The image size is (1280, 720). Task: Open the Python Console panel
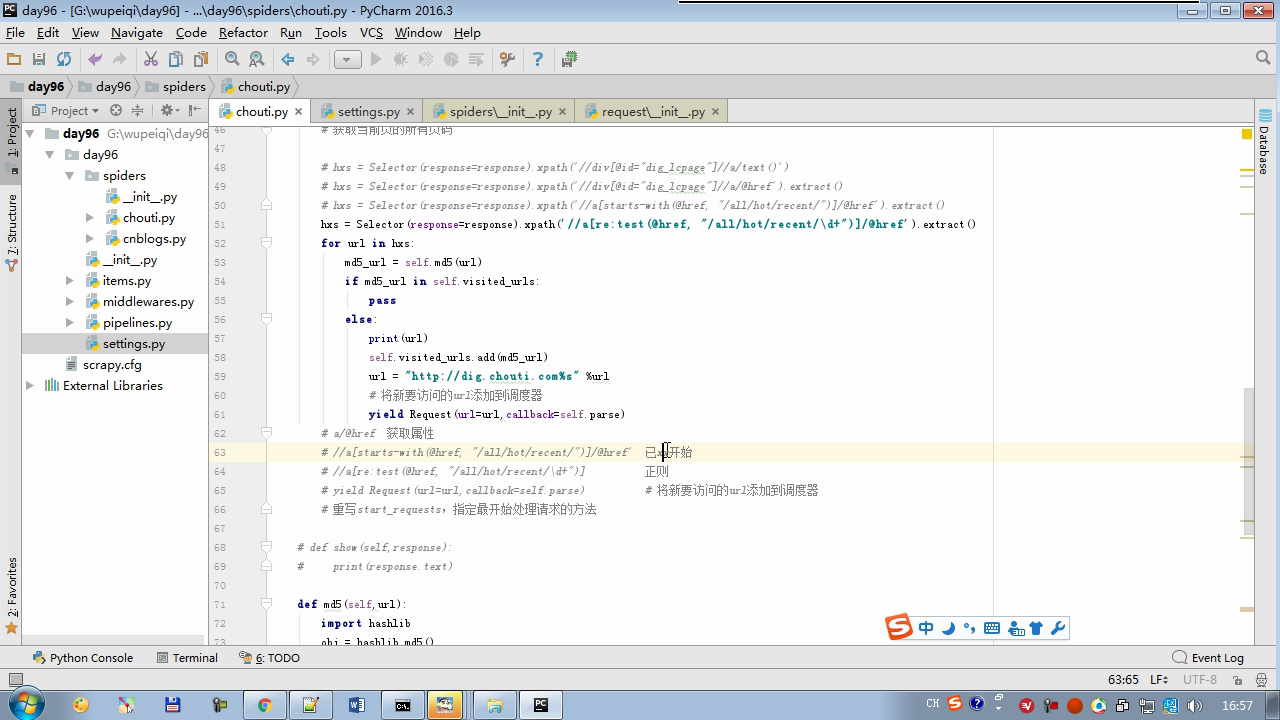tap(83, 658)
